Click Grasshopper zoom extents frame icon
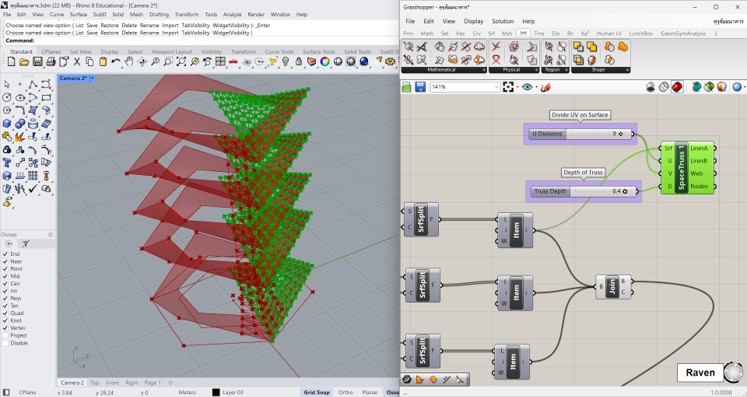 [508, 87]
